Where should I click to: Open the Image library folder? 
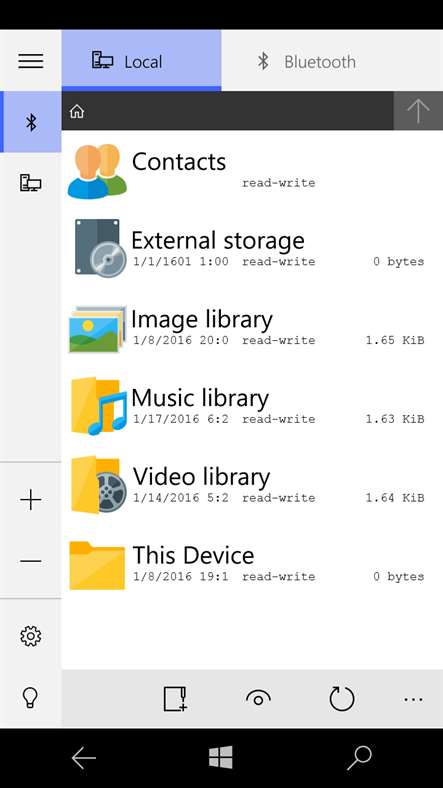point(252,329)
